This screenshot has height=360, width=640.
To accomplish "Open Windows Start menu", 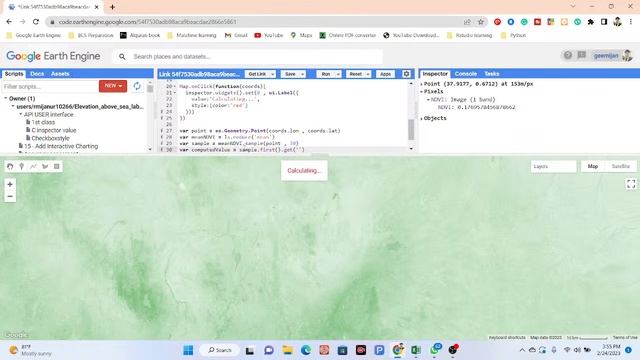I will tap(188, 350).
